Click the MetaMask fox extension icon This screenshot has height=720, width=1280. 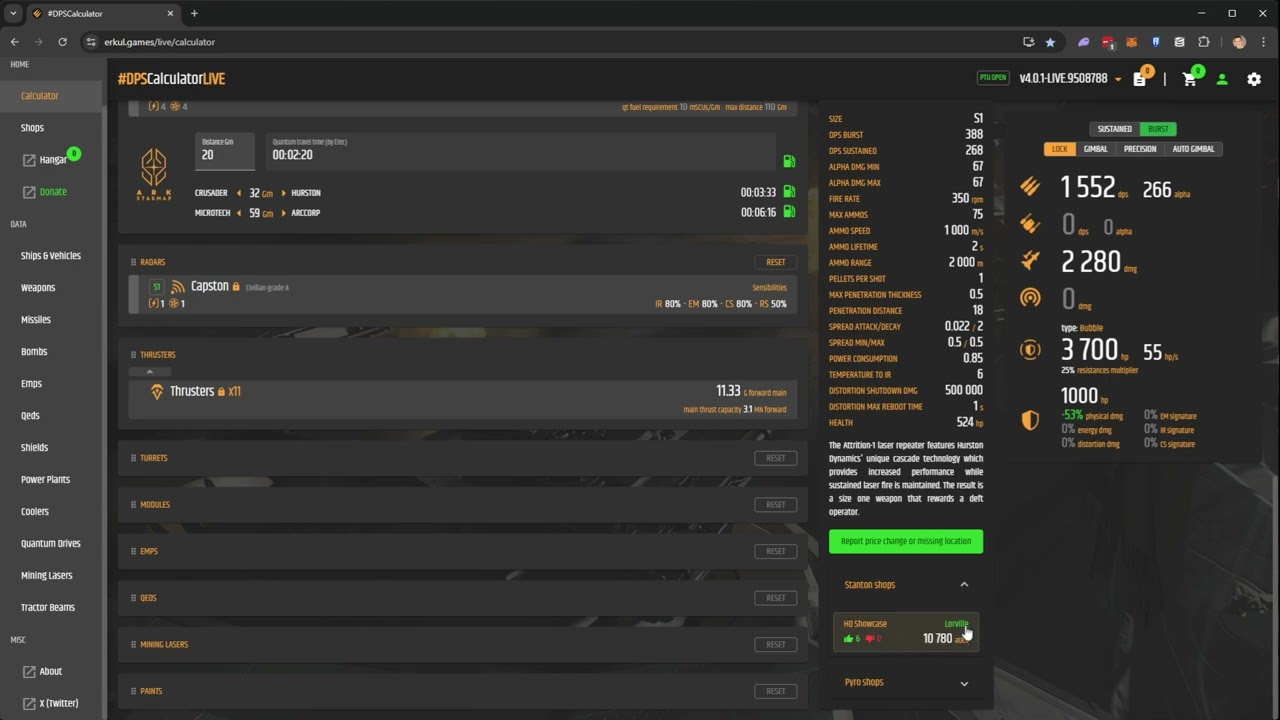click(1132, 42)
